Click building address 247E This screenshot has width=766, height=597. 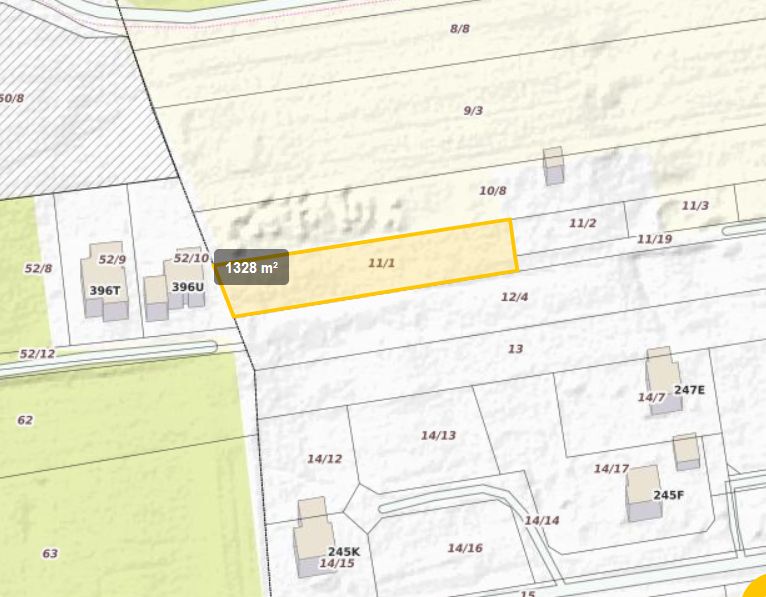689,390
